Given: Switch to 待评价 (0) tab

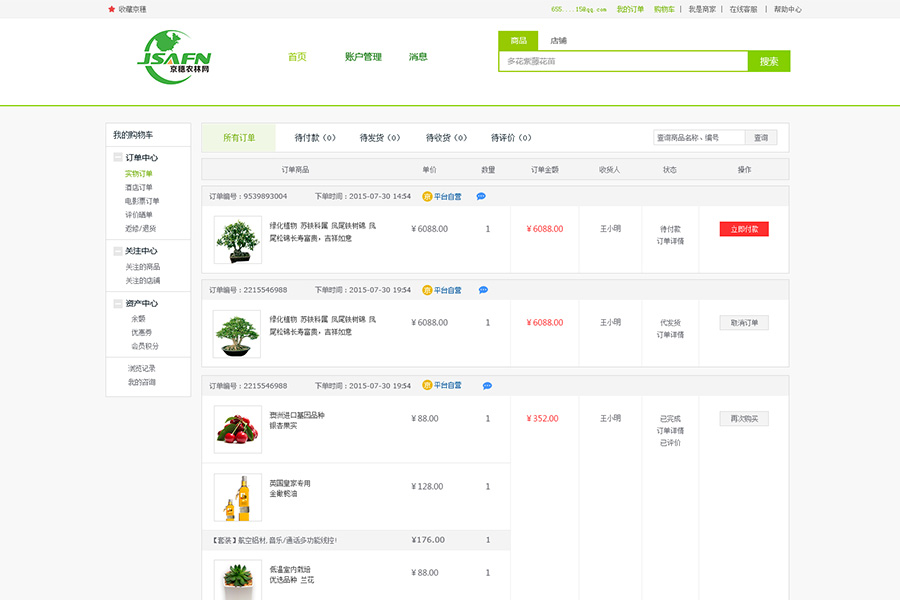Looking at the screenshot, I should point(511,138).
